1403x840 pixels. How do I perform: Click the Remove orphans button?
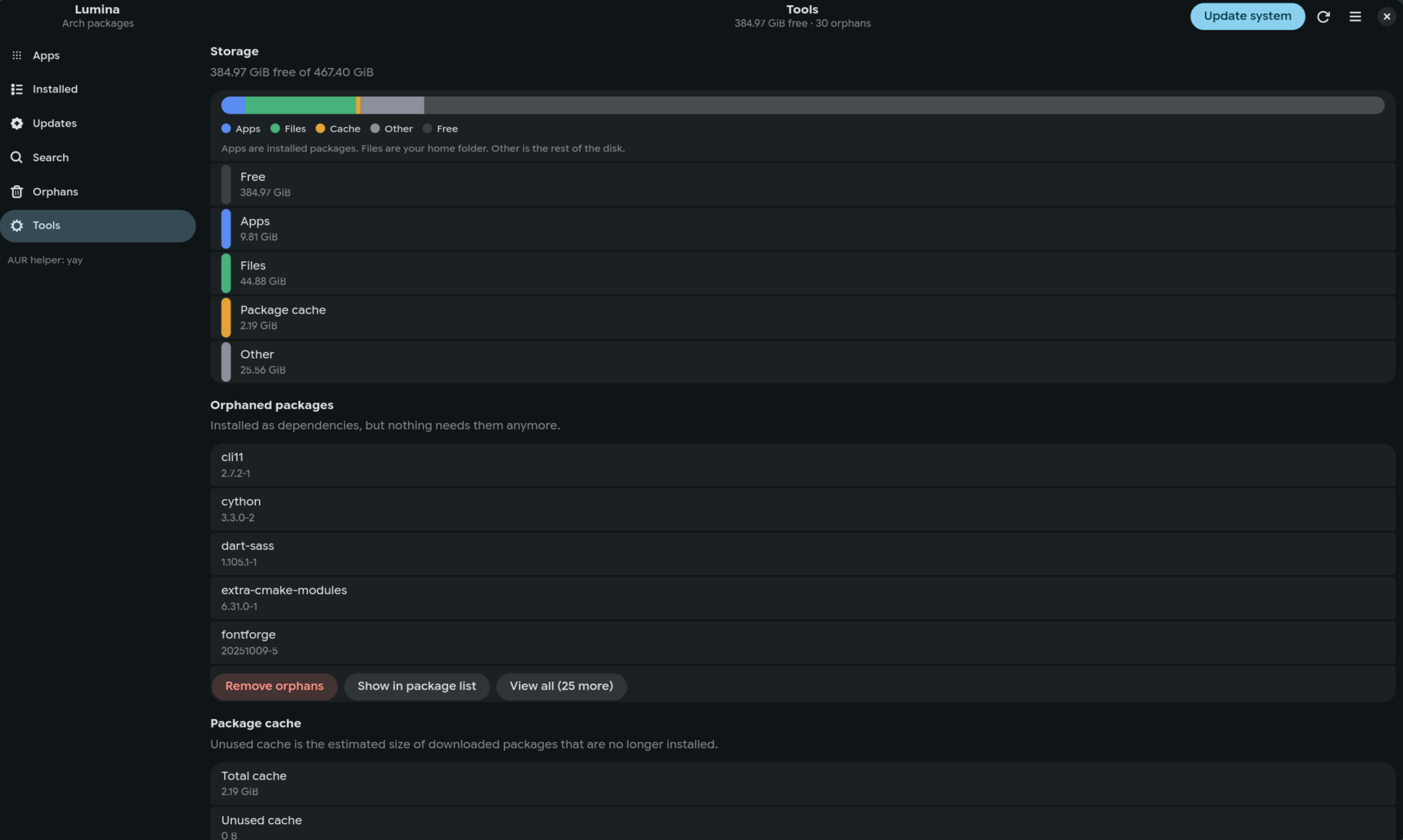pos(274,686)
